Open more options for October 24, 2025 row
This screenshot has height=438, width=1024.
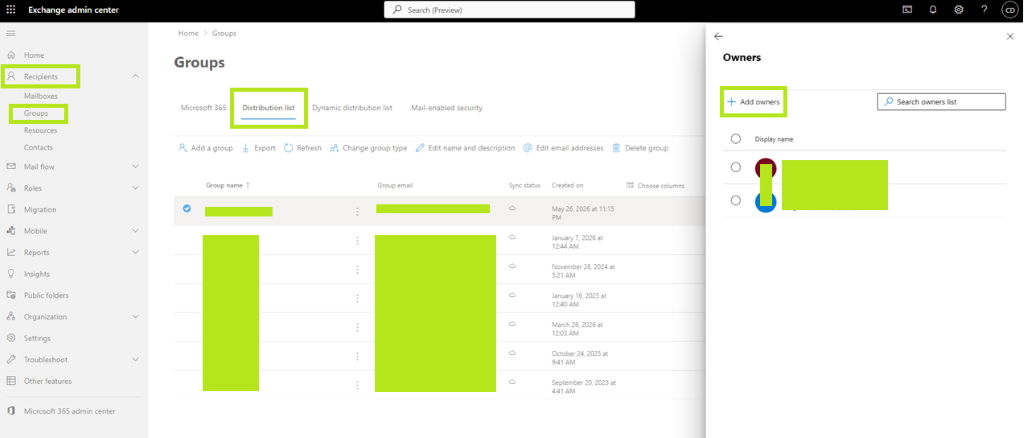(x=357, y=356)
